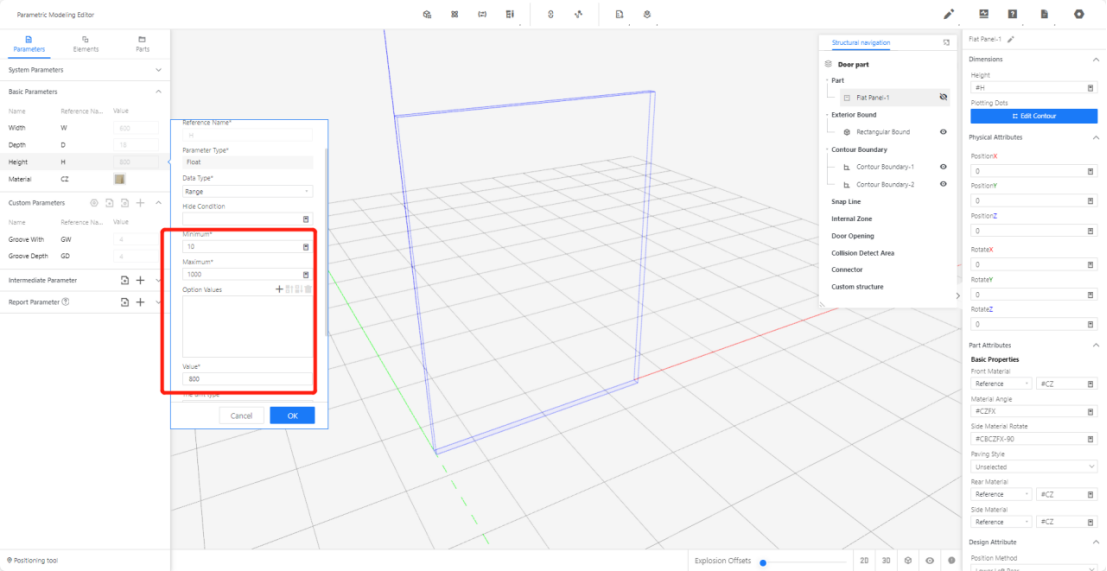The image size is (1107, 571).
Task: Open the Paving Style dropdown
Action: coord(1033,466)
